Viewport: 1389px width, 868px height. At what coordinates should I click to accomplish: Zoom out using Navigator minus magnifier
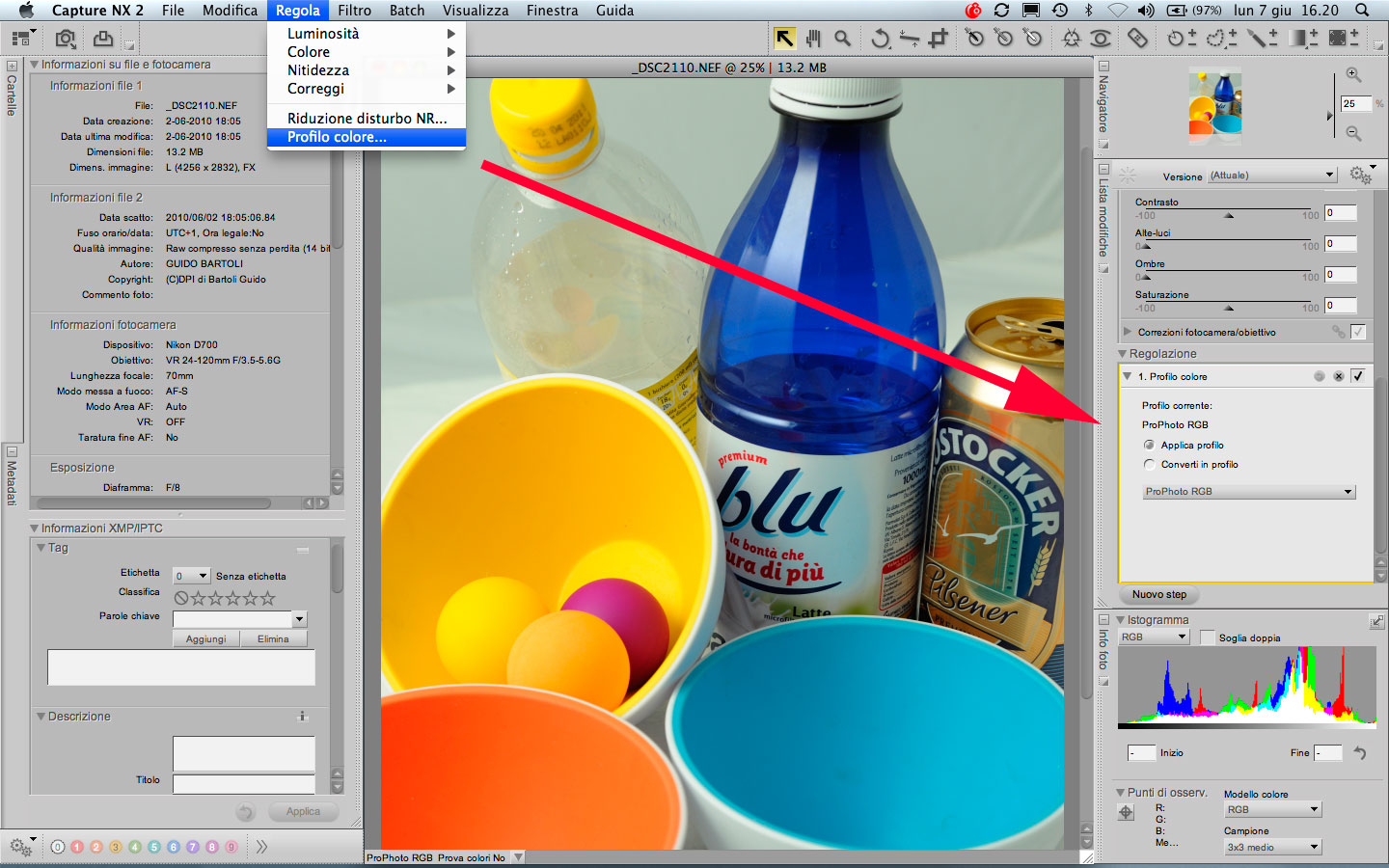pyautogui.click(x=1353, y=133)
